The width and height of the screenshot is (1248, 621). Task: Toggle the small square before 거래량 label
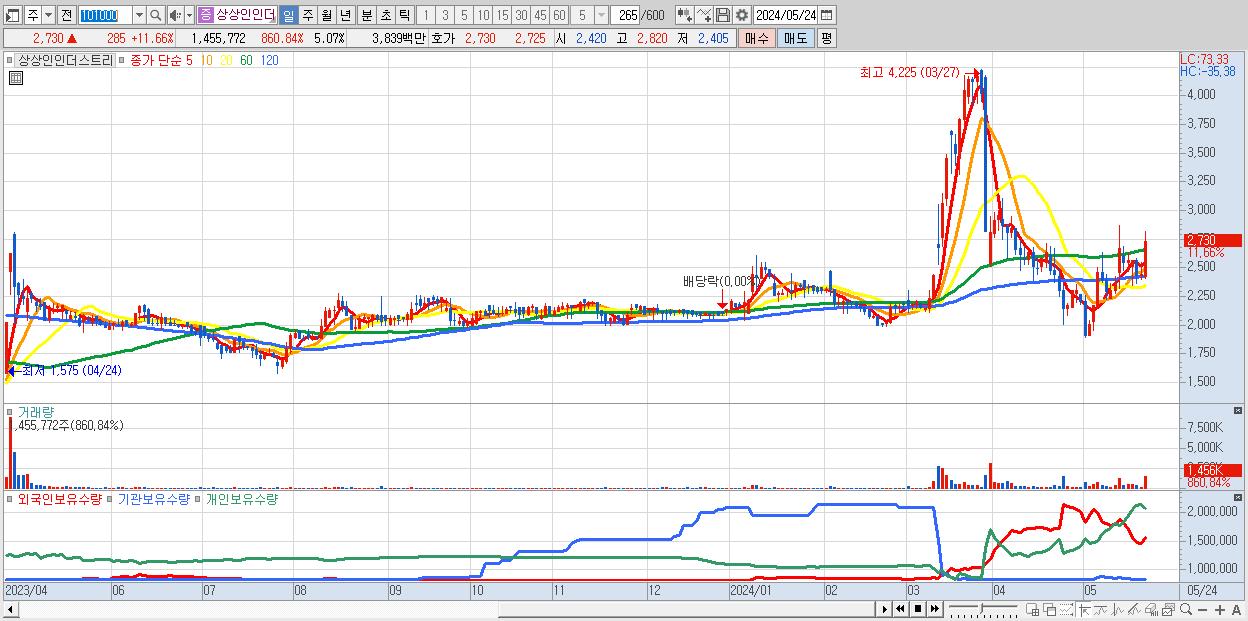[11, 411]
